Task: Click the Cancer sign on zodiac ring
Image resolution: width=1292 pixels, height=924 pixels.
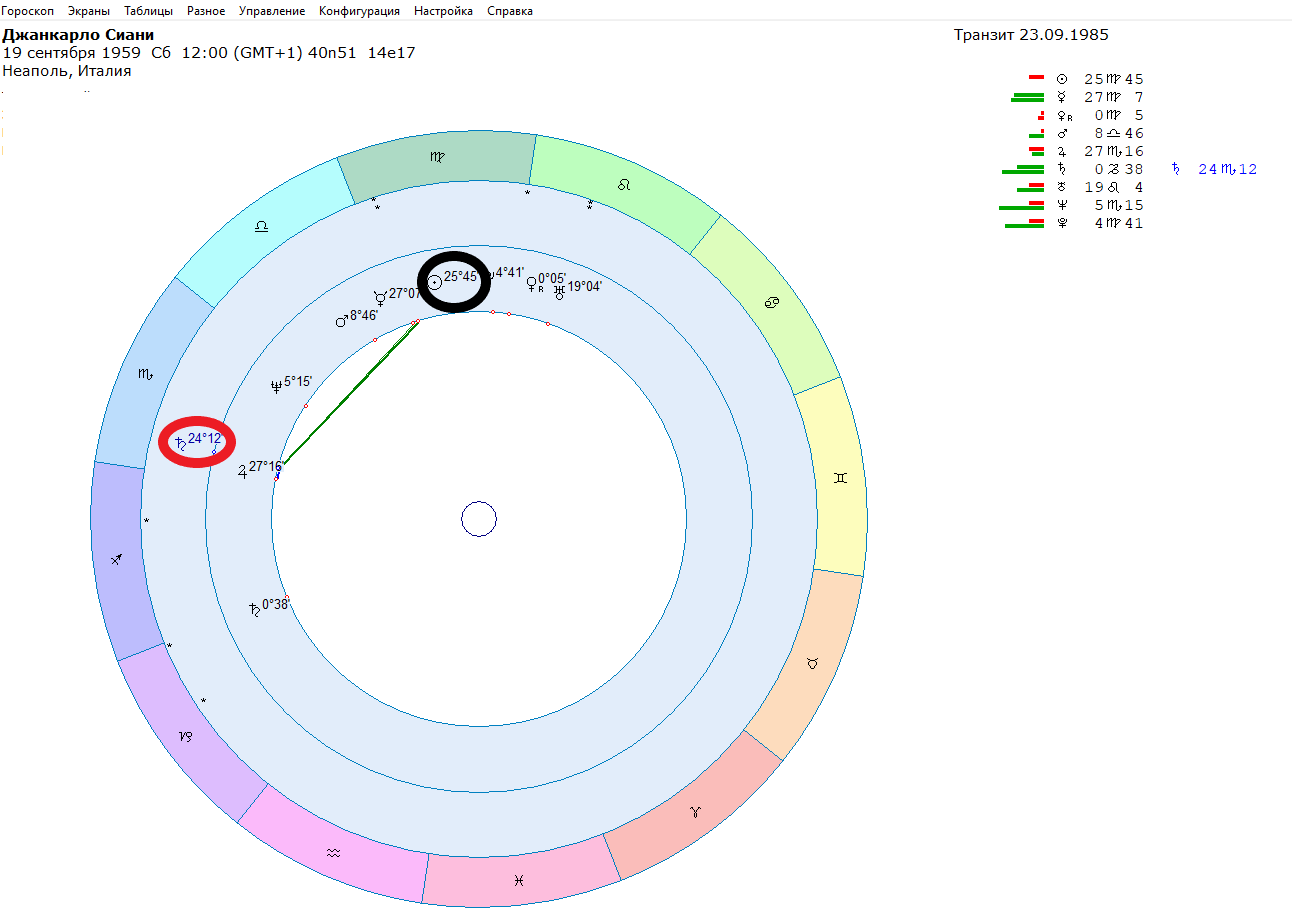Action: coord(772,301)
